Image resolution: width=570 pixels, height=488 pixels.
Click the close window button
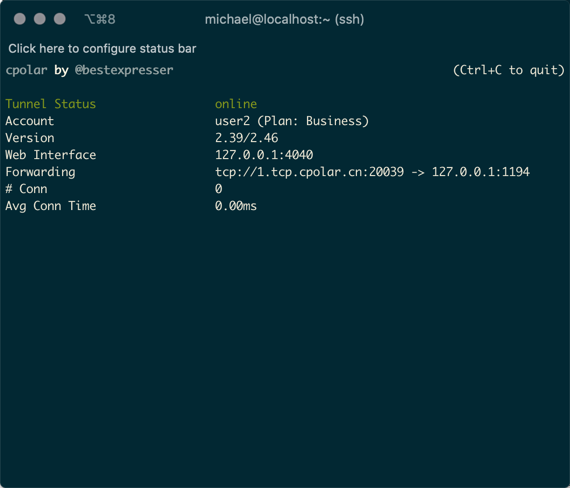[20, 19]
